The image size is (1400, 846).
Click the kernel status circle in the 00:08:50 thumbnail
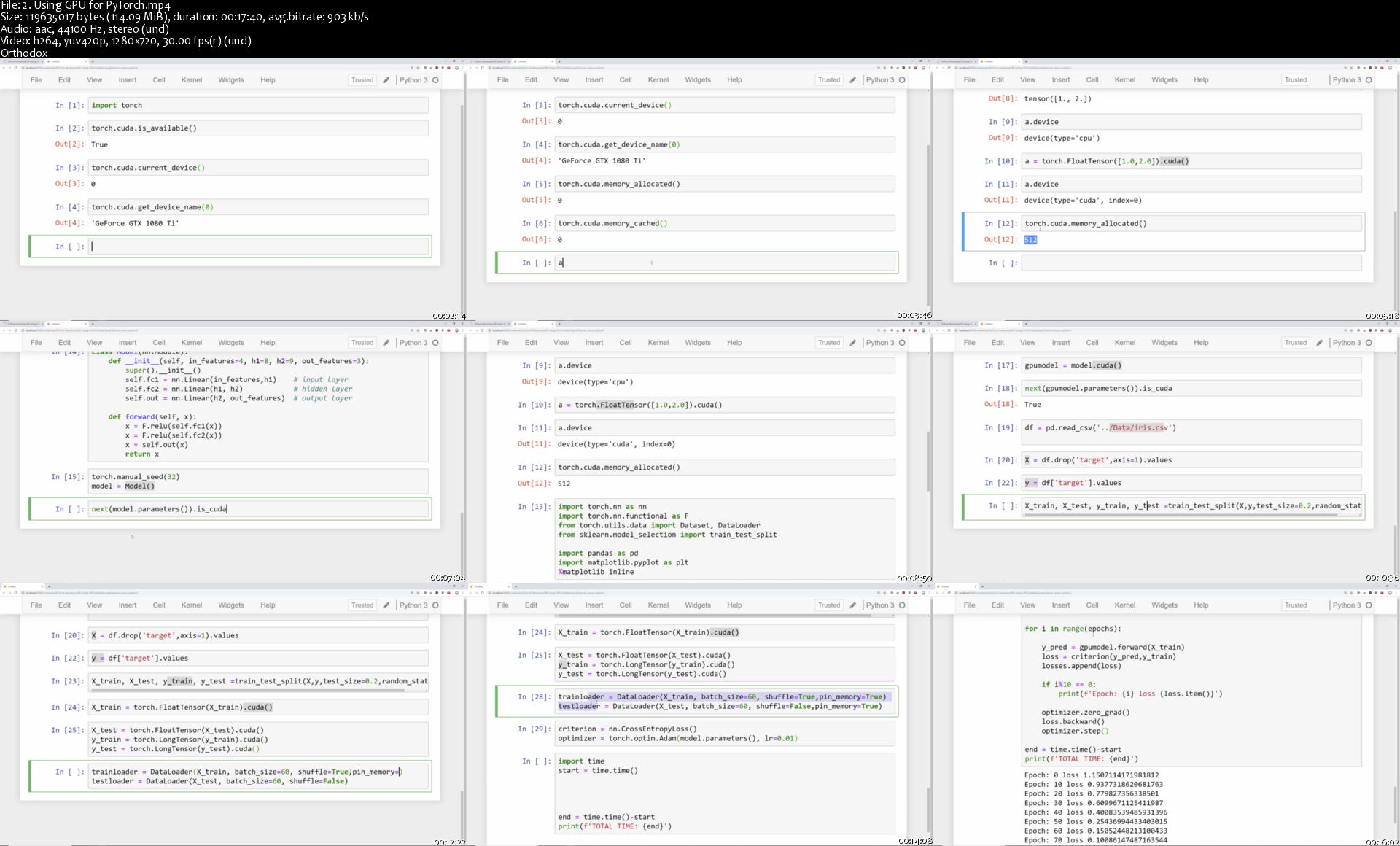coord(902,343)
